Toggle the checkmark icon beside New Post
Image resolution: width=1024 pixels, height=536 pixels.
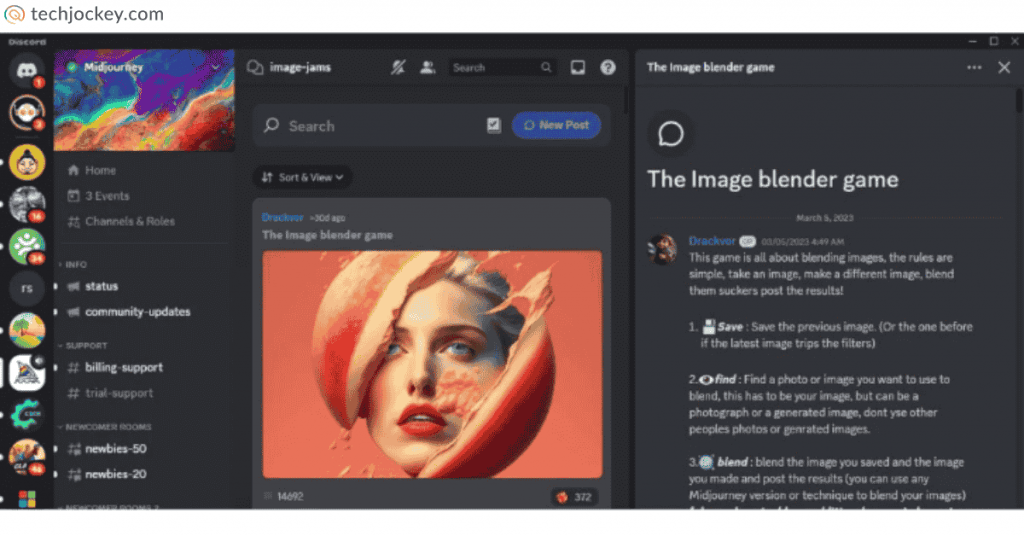coord(494,126)
